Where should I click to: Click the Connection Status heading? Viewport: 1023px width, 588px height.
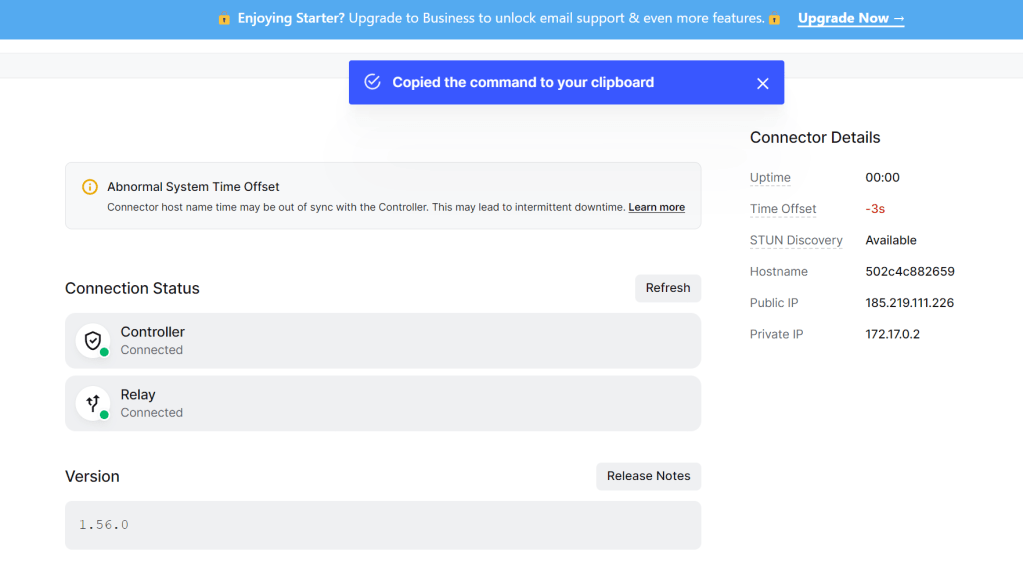click(x=132, y=288)
